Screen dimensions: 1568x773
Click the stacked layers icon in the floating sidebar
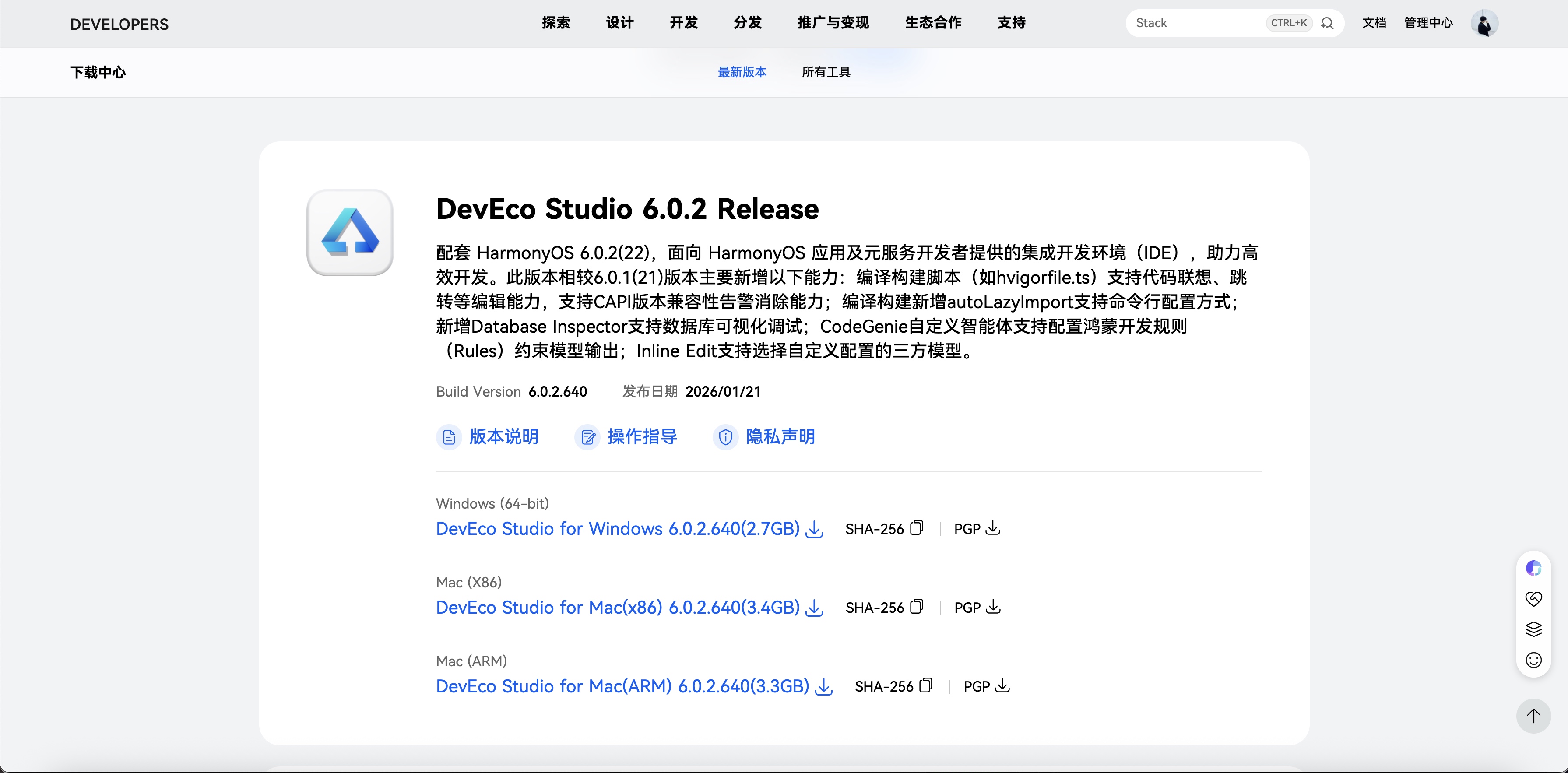(x=1533, y=629)
